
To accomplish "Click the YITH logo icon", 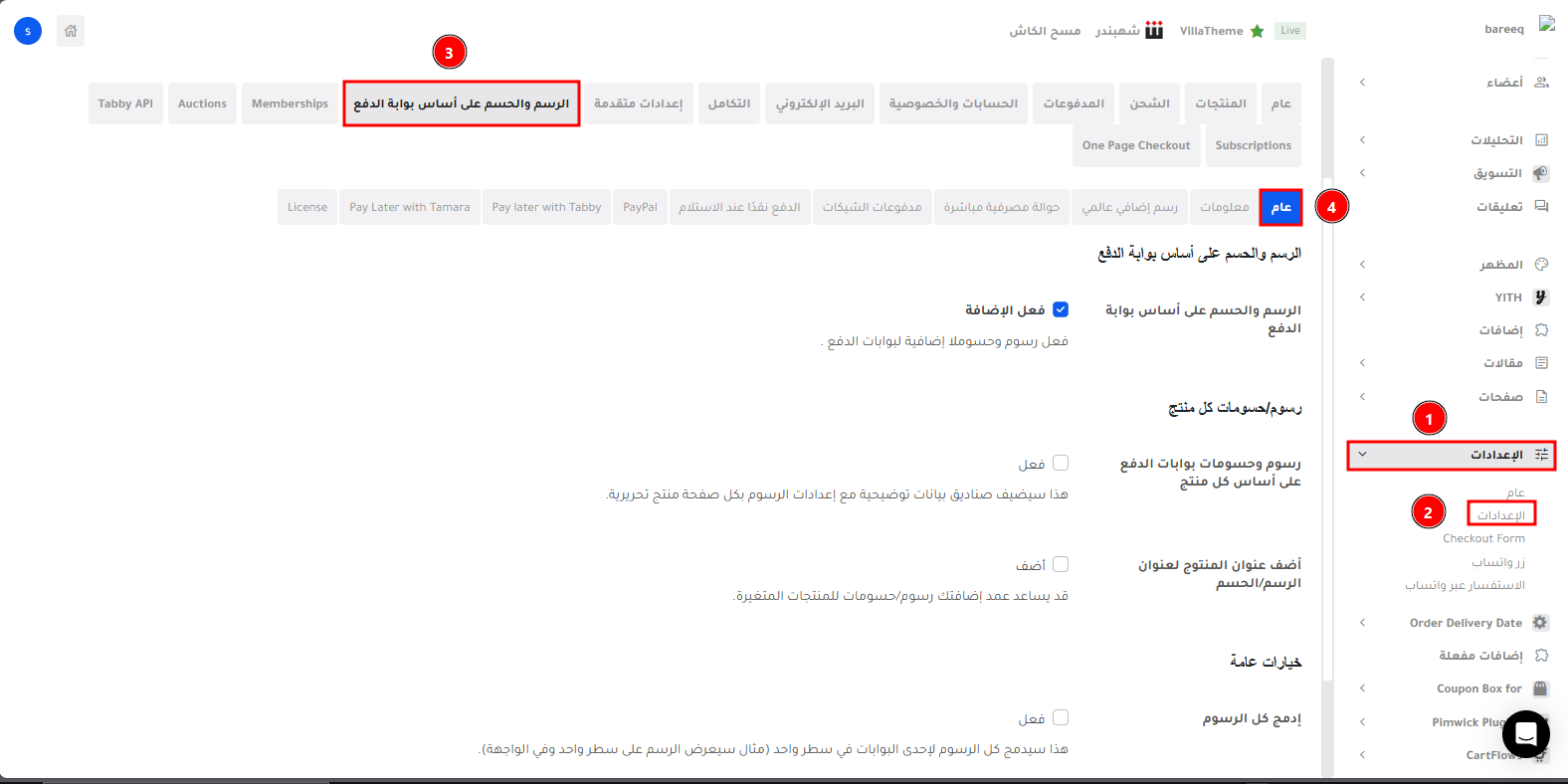I will coord(1541,297).
